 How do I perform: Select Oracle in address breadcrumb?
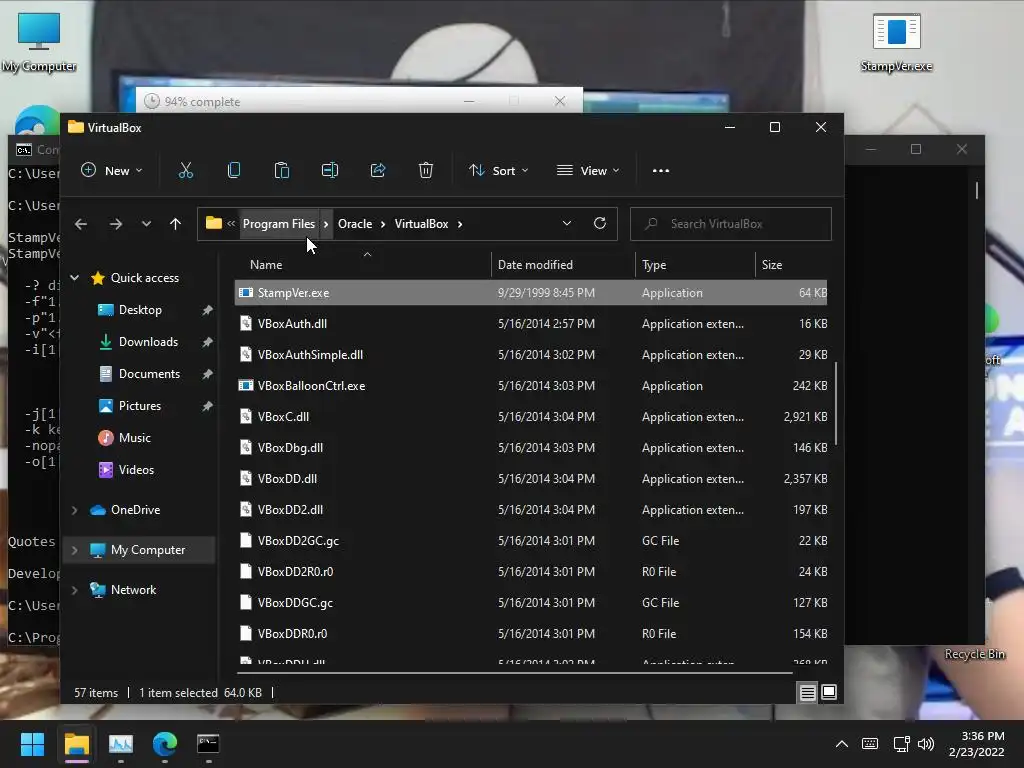tap(355, 224)
